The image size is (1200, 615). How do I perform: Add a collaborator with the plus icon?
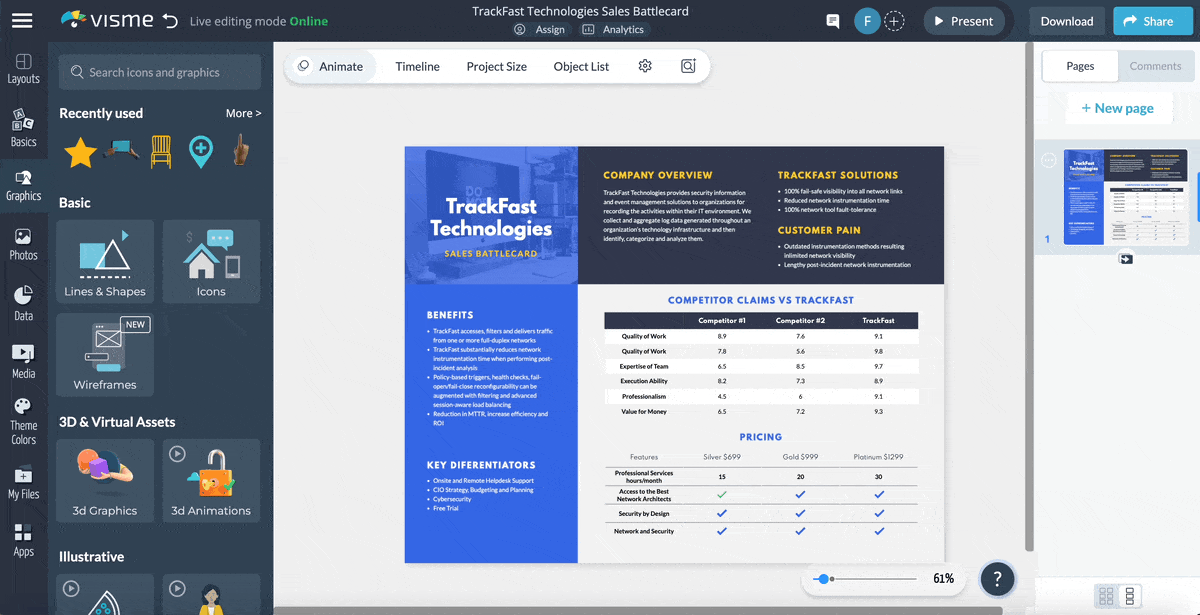(894, 21)
